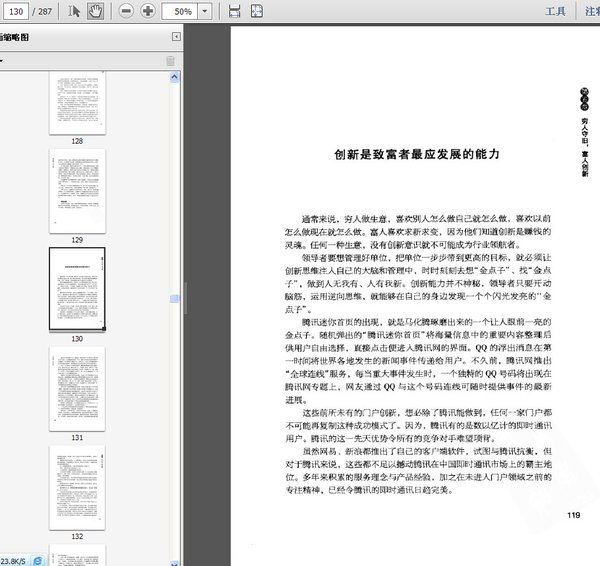600x566 pixels.
Task: Click the 23.8K/S network speed indicator
Action: click(x=13, y=561)
